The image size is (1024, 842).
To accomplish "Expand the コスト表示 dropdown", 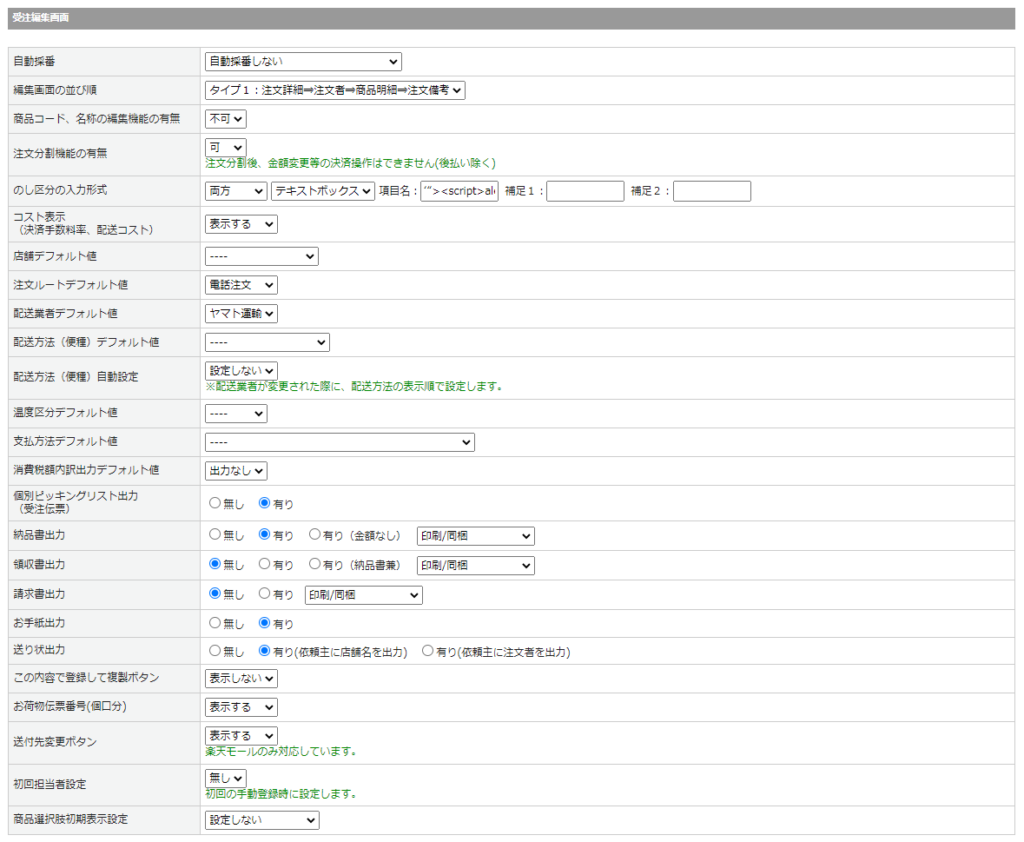I will 241,224.
